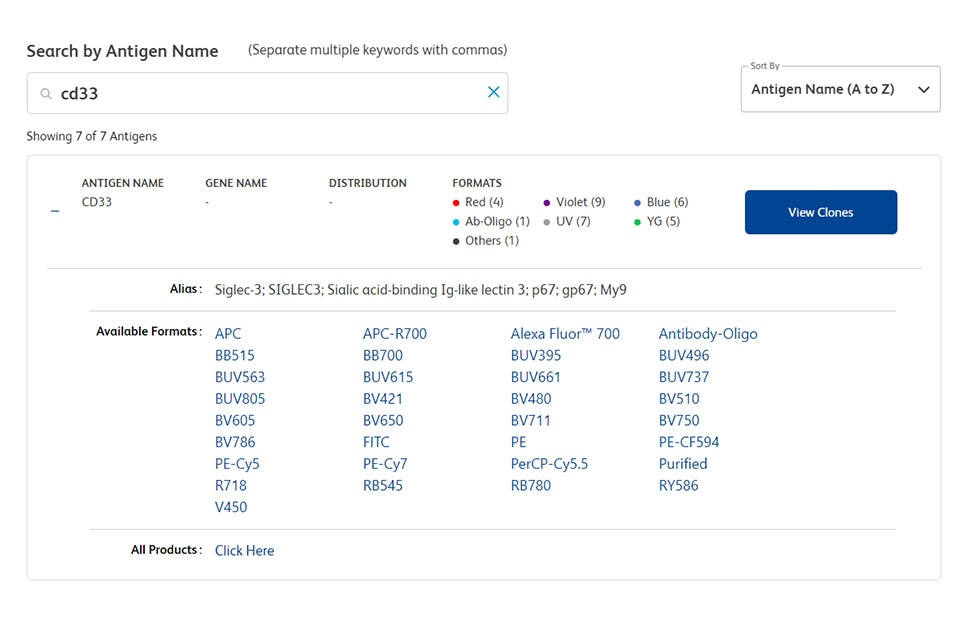Choose the UV (7) format
This screenshot has height=623, width=970.
pos(567,221)
